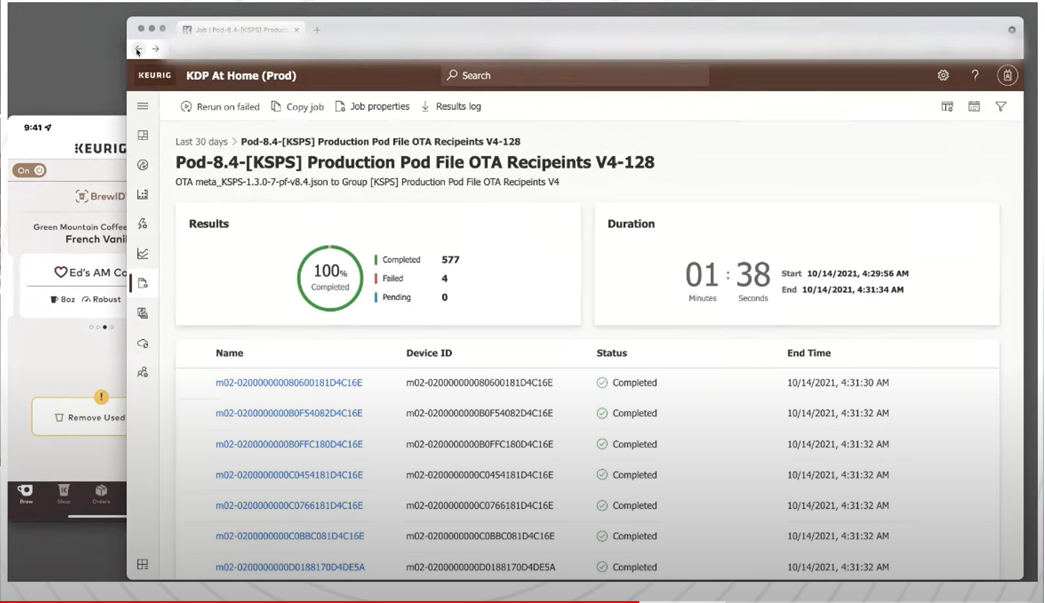Tap the Shop tab in the phone app
This screenshot has width=1045, height=603.
point(64,494)
